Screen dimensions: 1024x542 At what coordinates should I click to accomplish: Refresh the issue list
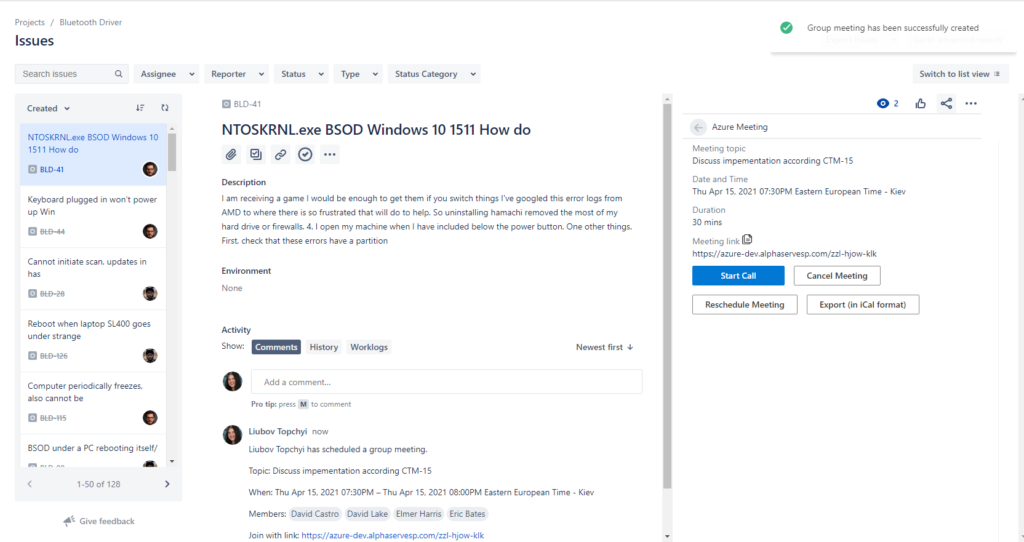(165, 108)
